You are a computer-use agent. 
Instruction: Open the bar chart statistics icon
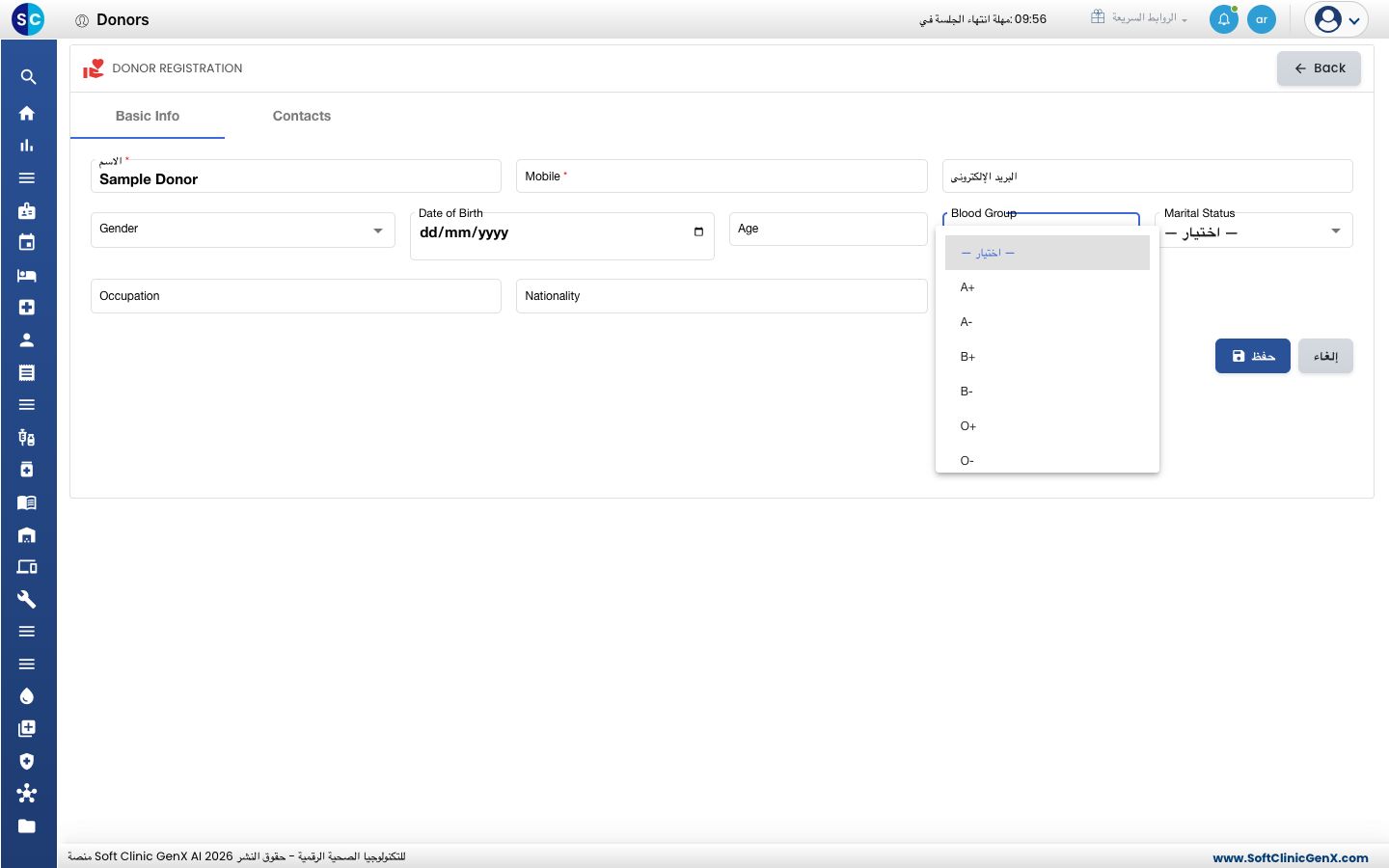click(x=27, y=146)
